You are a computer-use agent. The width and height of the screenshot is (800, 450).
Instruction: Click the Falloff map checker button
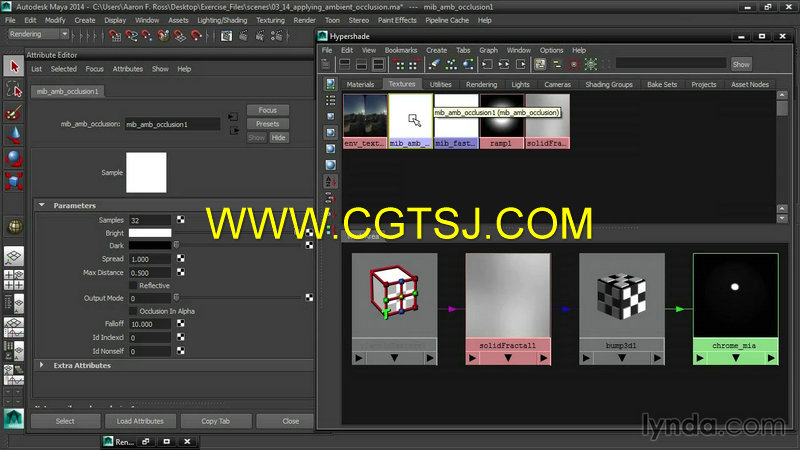[181, 323]
